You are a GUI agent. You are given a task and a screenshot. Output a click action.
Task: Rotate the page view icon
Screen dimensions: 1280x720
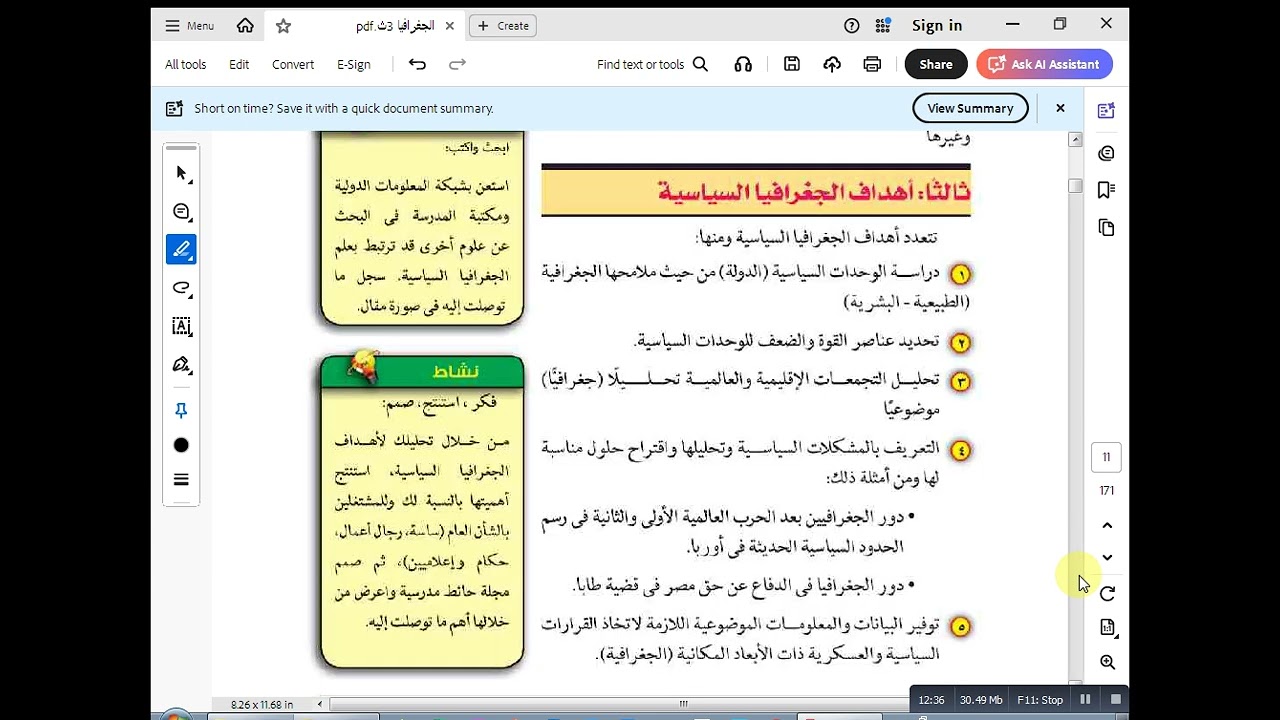tap(1107, 594)
